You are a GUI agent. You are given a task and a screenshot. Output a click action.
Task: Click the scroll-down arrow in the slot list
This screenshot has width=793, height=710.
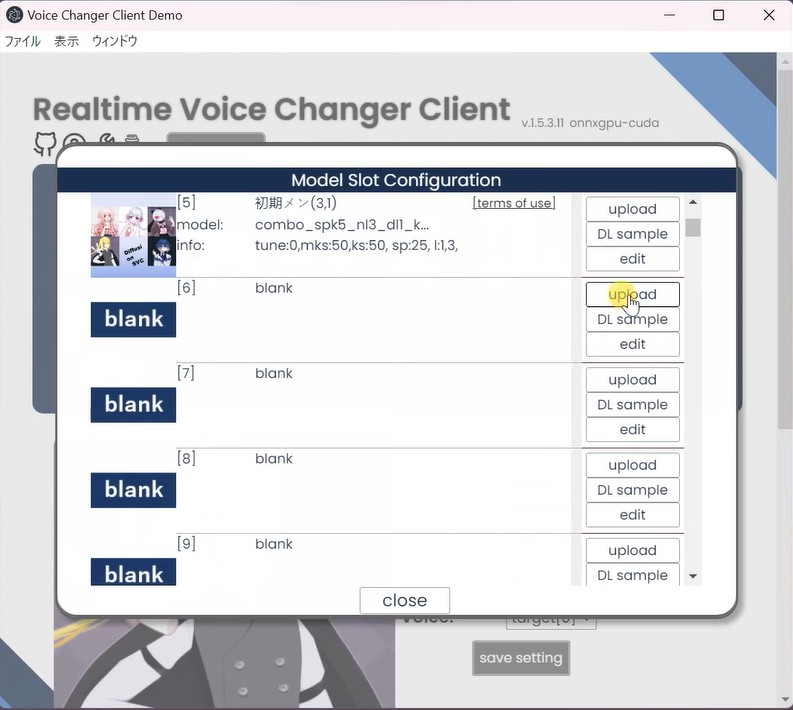point(693,577)
